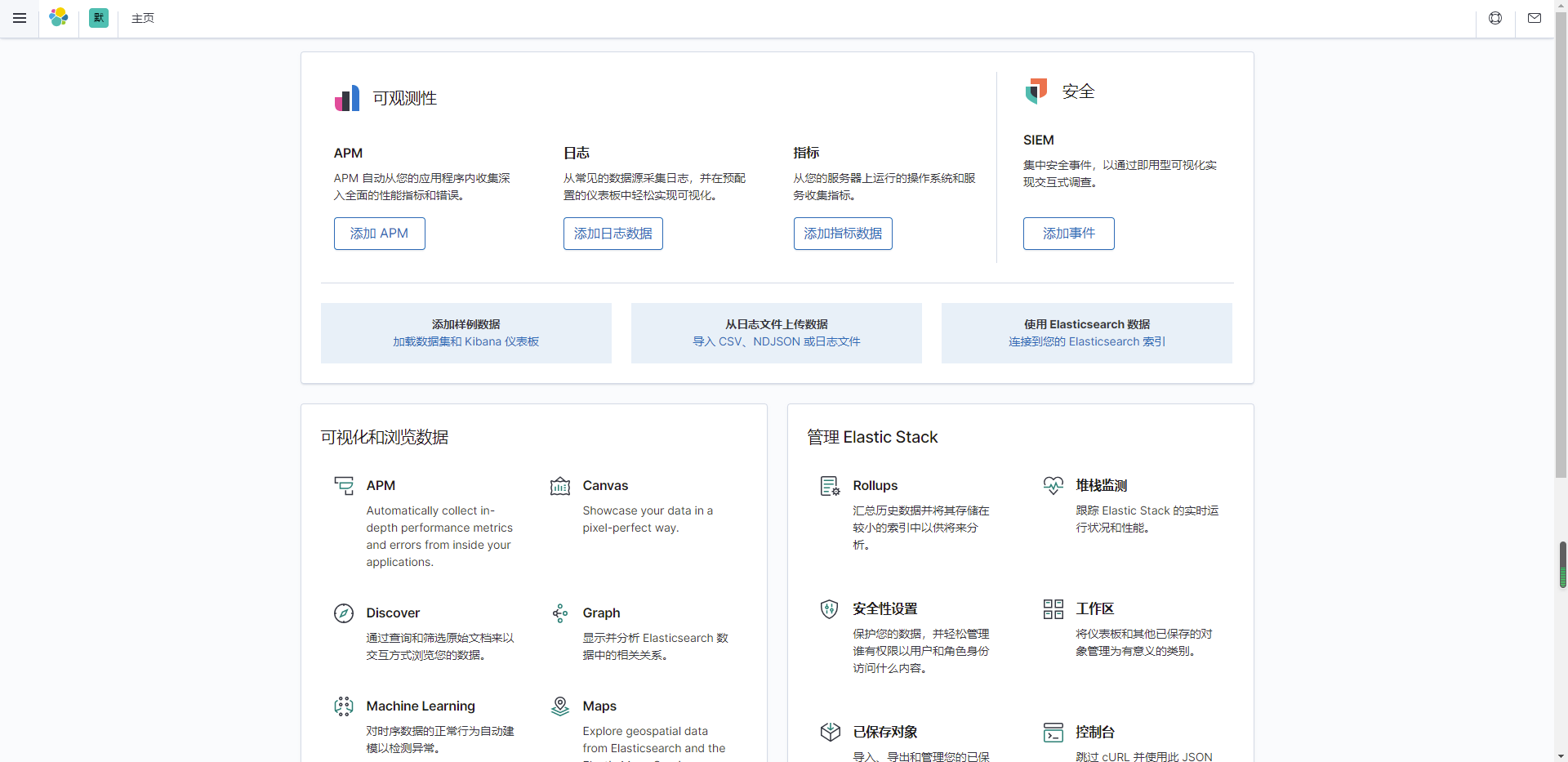Screen dimensions: 1568x762
Task: Open 连接到您的 Elasticsearch 索引 link
Action: [1087, 341]
